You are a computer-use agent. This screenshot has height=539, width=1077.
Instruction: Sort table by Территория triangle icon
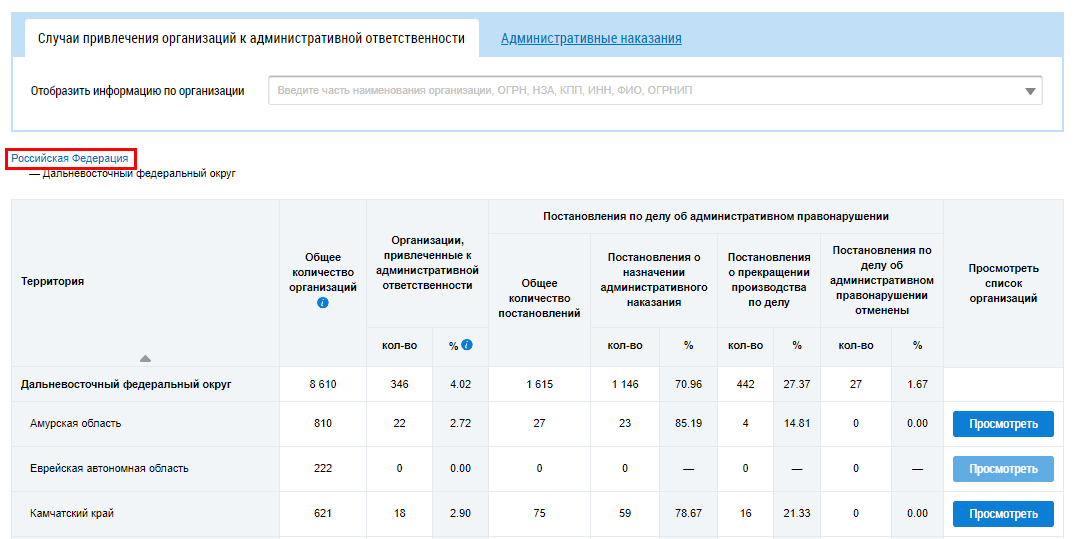click(x=145, y=358)
